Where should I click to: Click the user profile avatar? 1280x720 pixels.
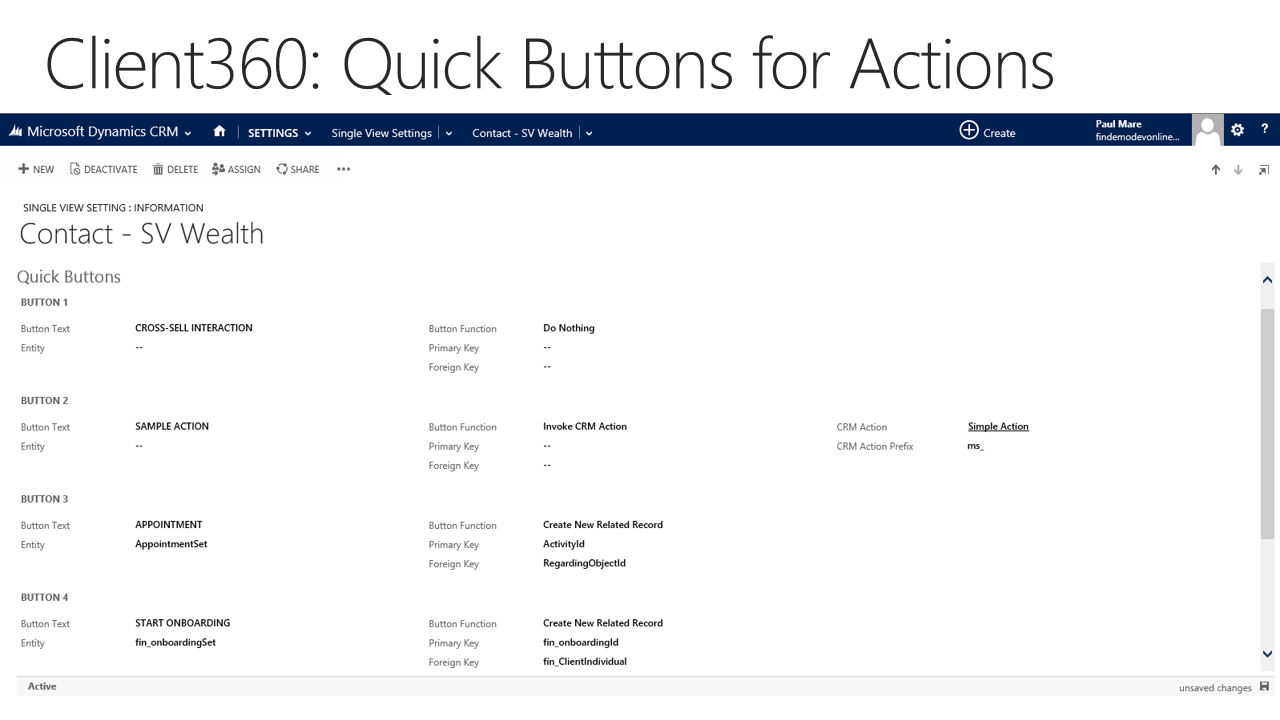click(x=1208, y=130)
